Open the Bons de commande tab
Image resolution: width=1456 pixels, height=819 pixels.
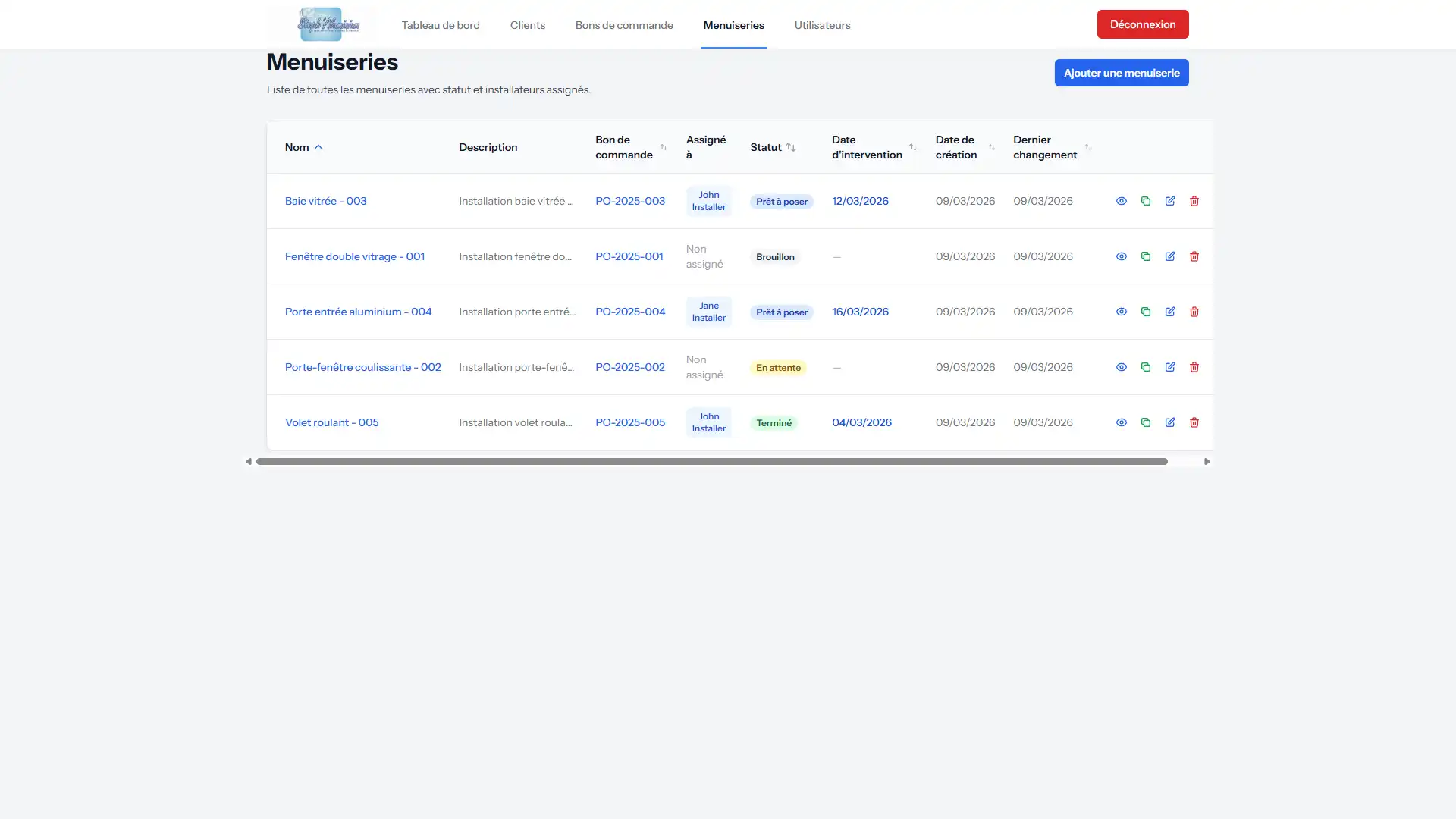[623, 25]
